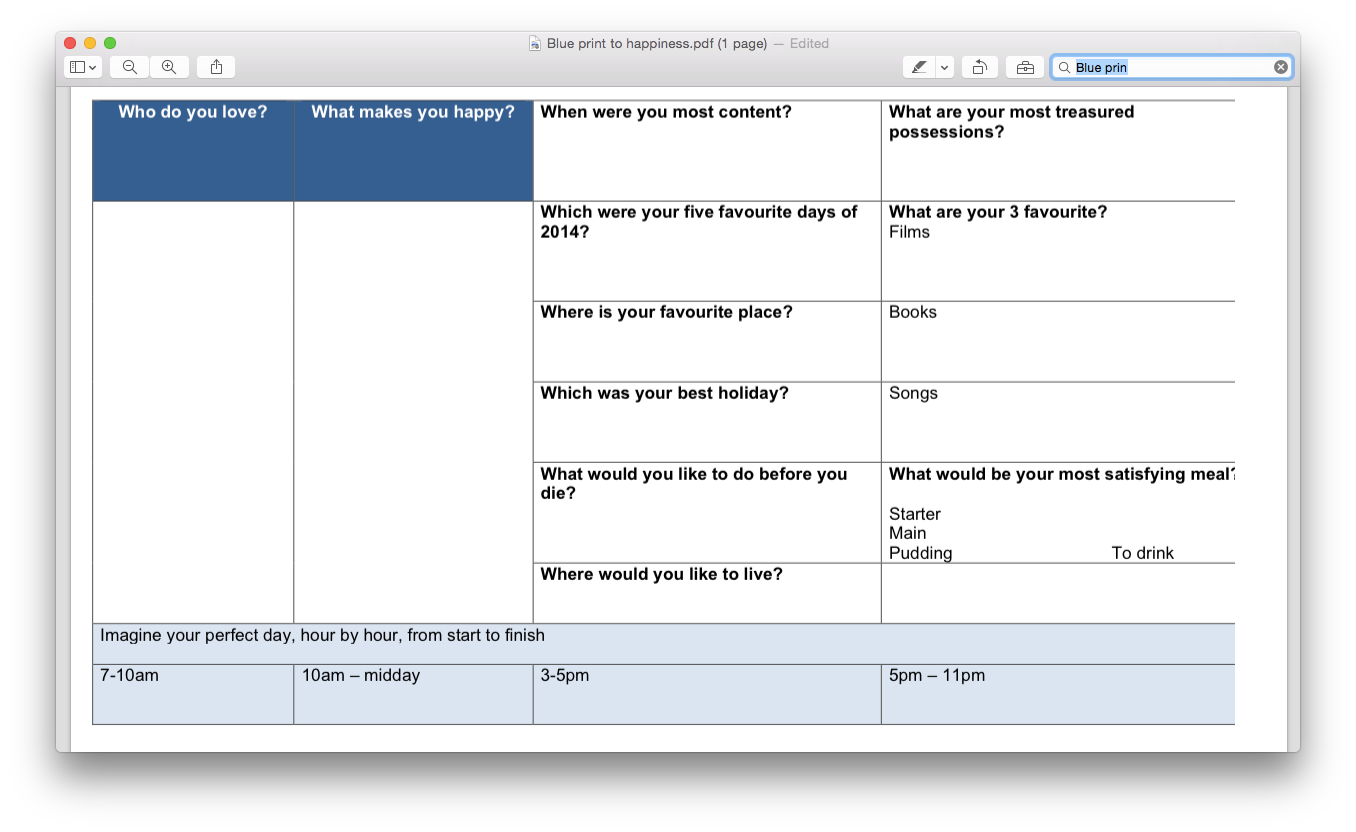This screenshot has height=832, width=1356.
Task: Zoom out of the PDF page
Action: [130, 67]
